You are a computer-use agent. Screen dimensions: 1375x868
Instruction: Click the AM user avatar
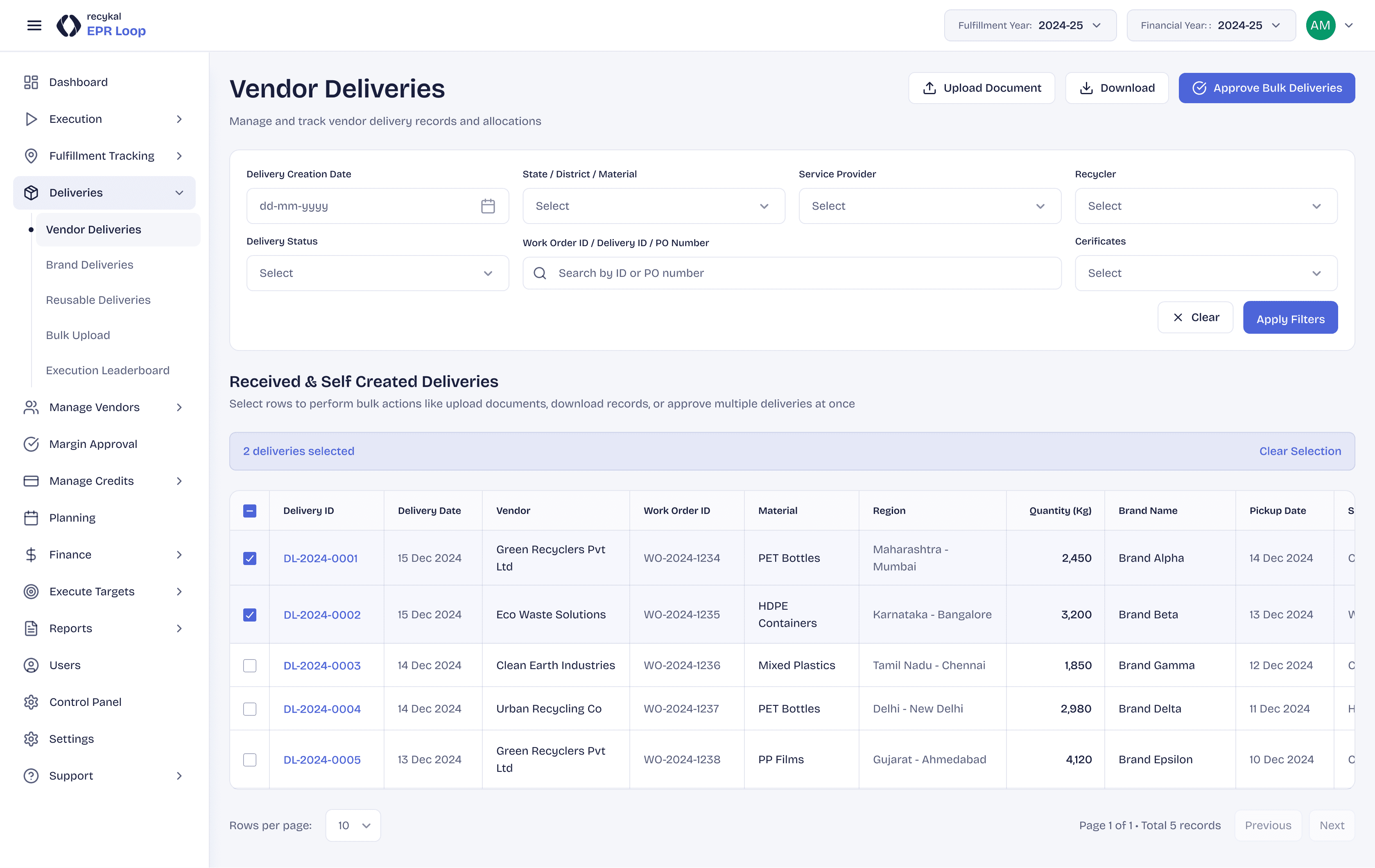[x=1320, y=25]
